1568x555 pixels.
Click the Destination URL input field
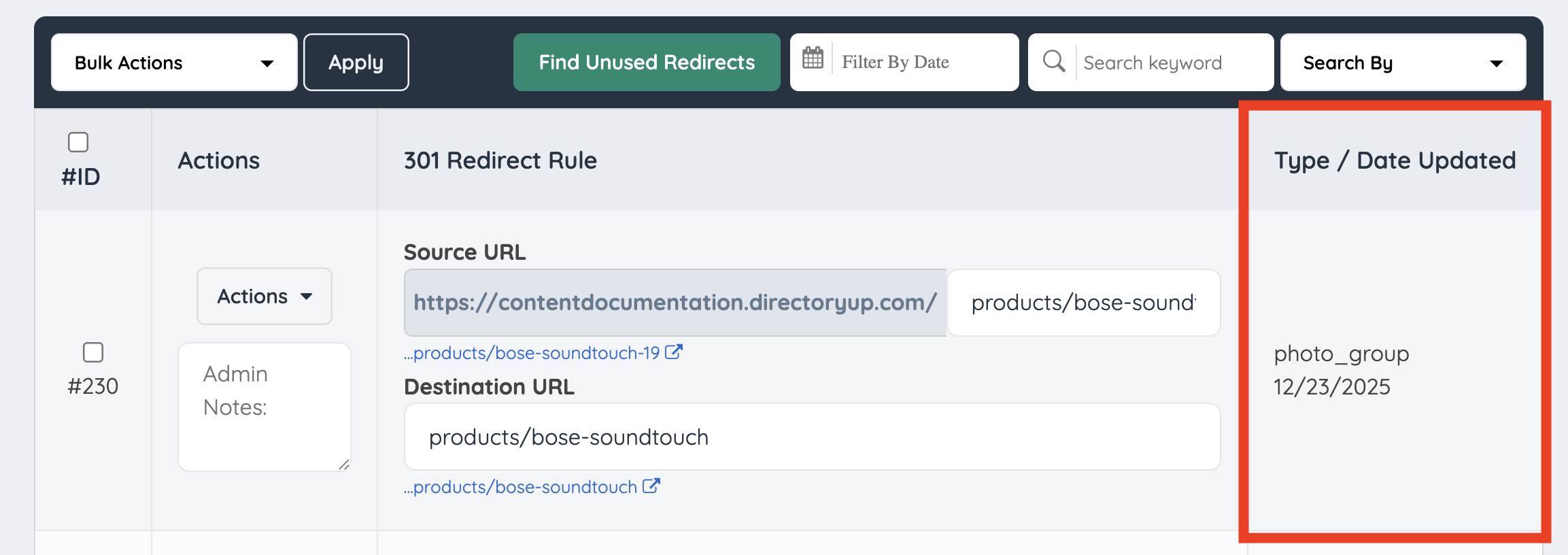[812, 437]
